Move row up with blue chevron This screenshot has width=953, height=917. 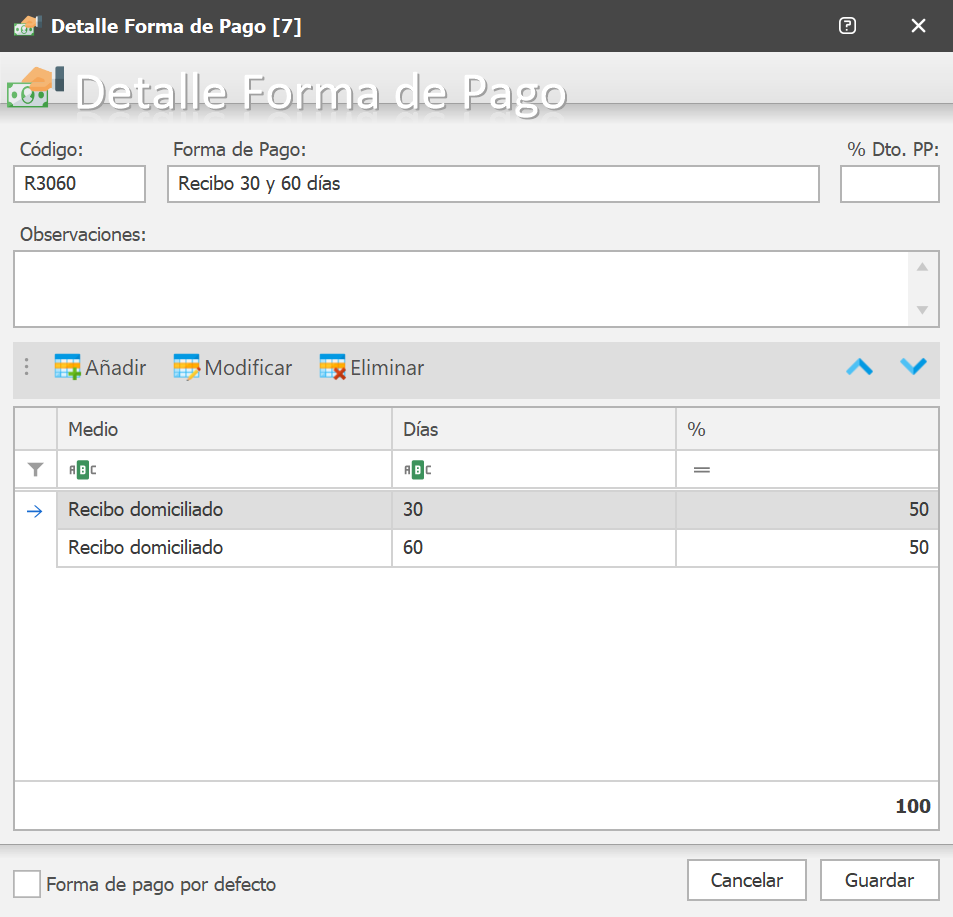(x=859, y=367)
